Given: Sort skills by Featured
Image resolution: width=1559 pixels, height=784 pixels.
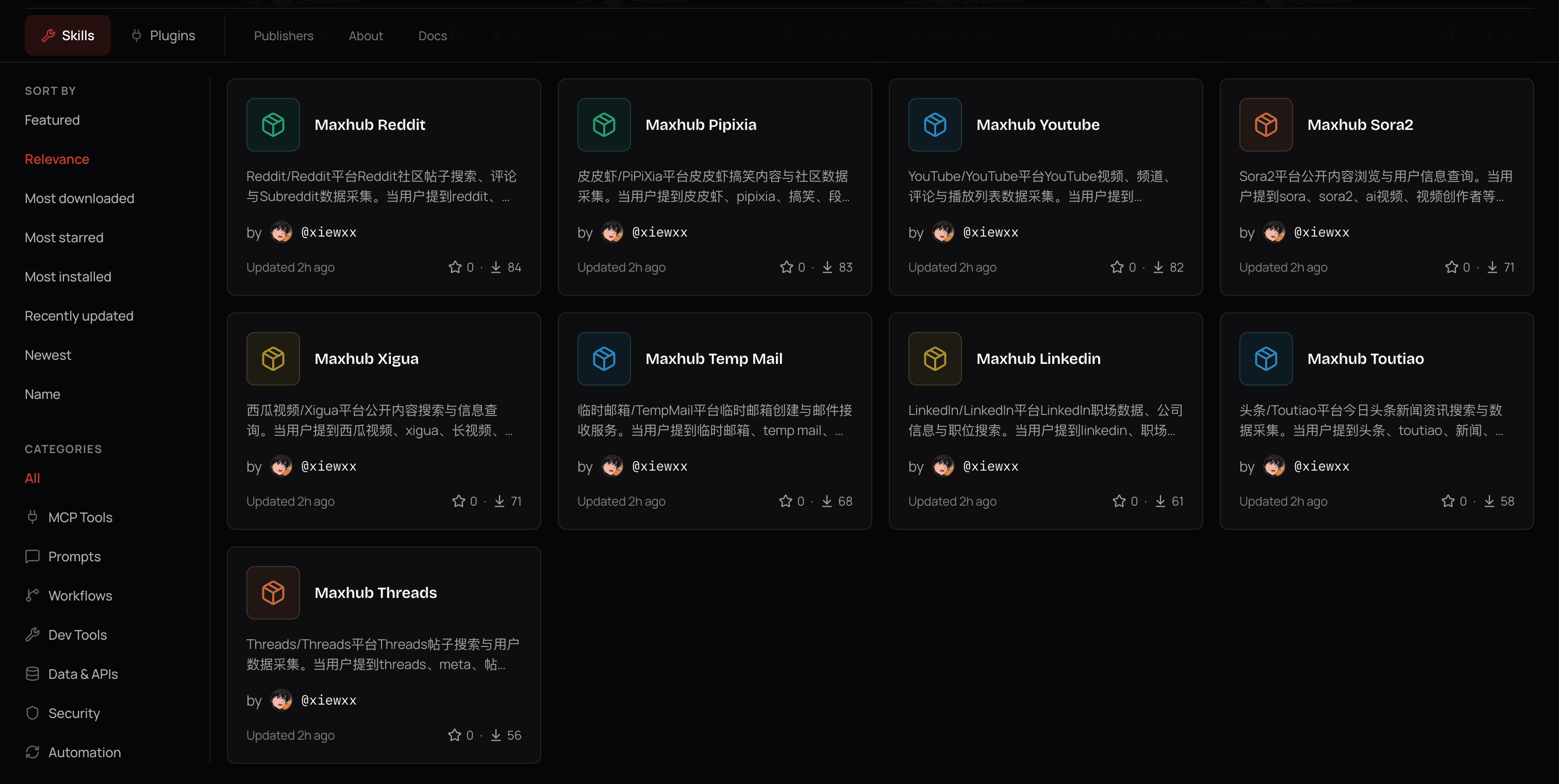Looking at the screenshot, I should pyautogui.click(x=52, y=120).
